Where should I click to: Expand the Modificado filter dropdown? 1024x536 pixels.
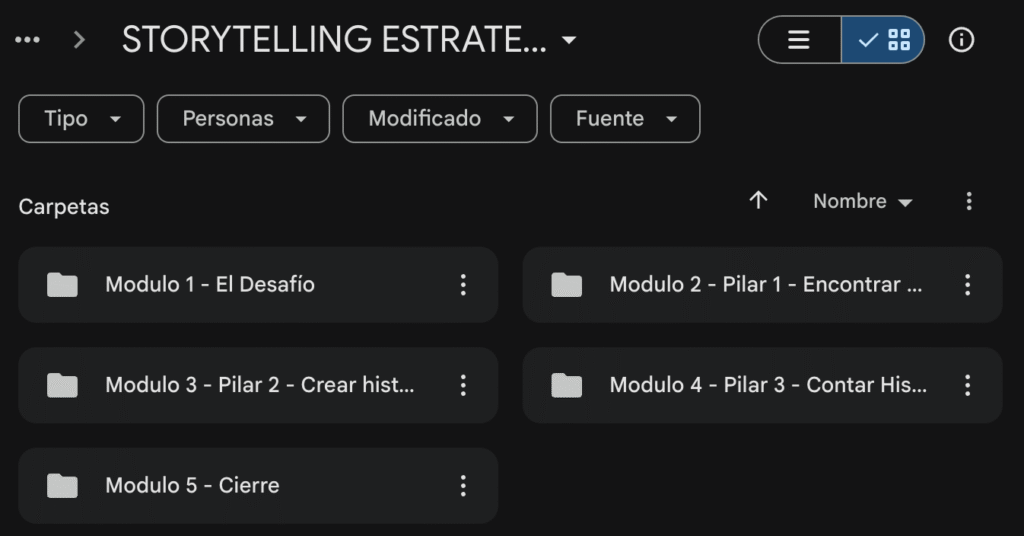439,119
